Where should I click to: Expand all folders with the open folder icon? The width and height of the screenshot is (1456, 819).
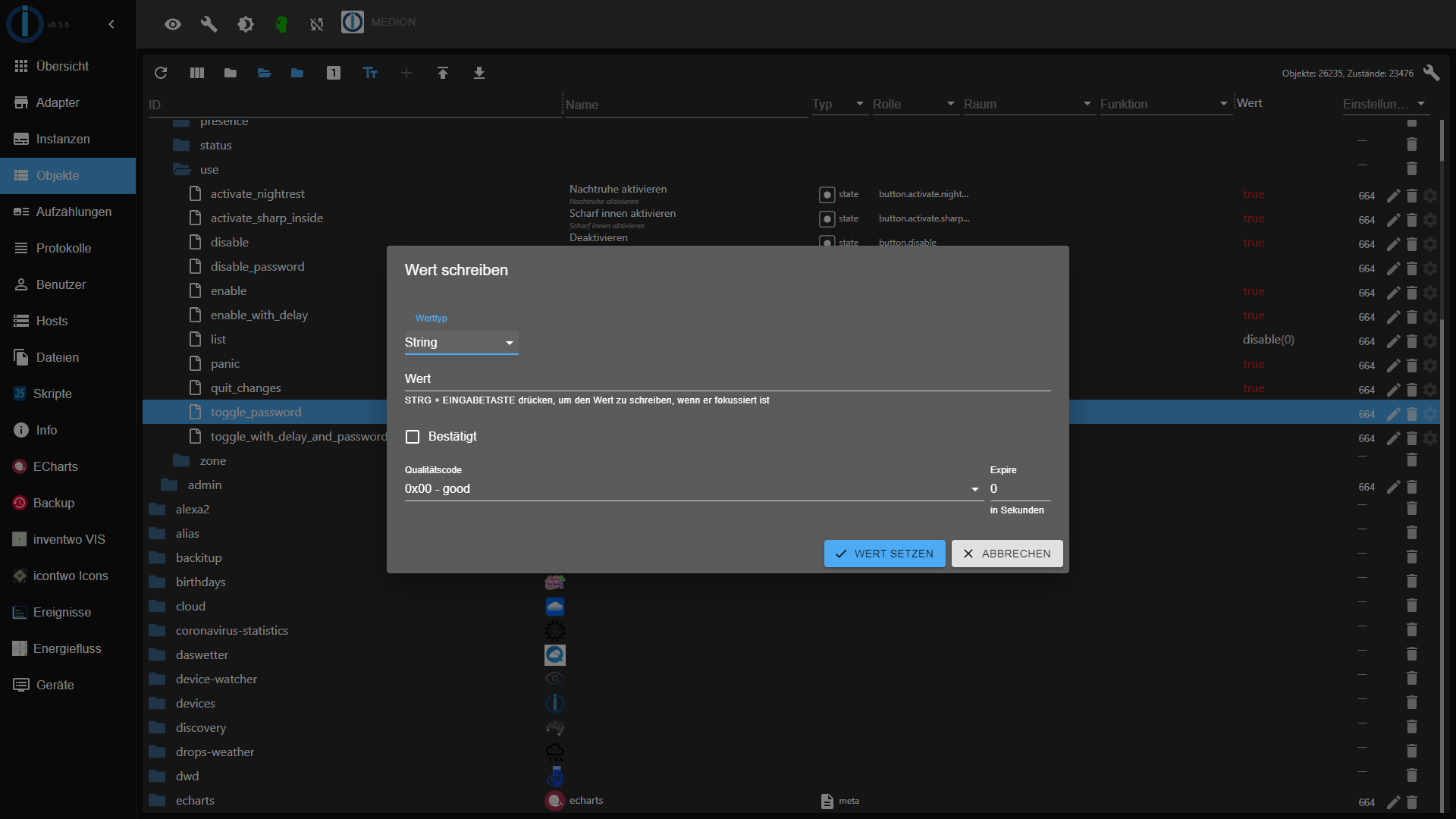coord(264,73)
